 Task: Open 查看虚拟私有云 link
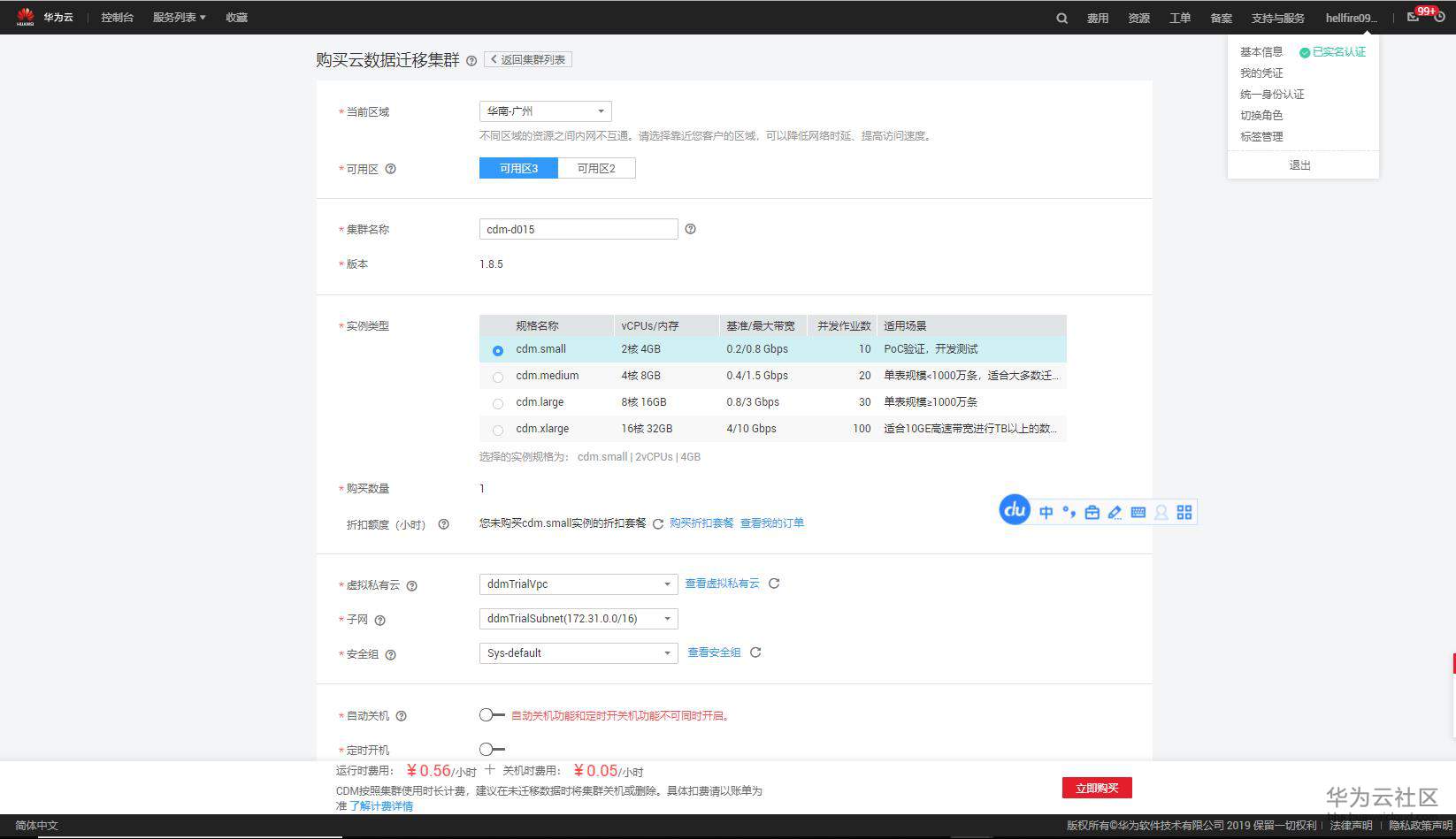[x=722, y=583]
